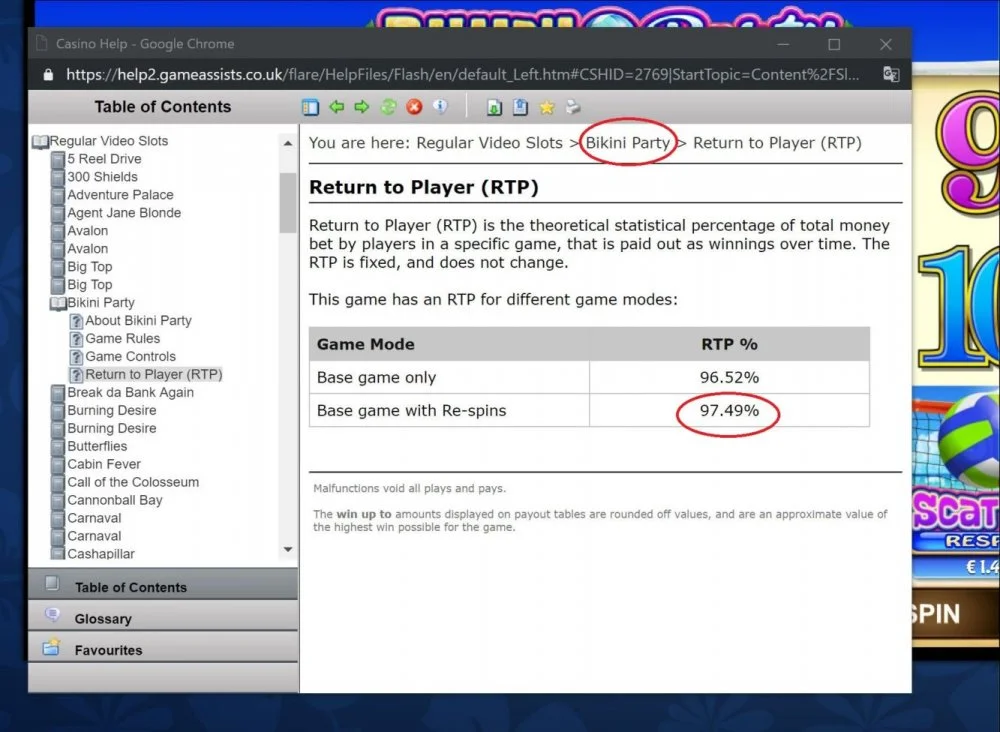Open the info bubble icon in the toolbar
The image size is (1000, 732).
pos(440,106)
